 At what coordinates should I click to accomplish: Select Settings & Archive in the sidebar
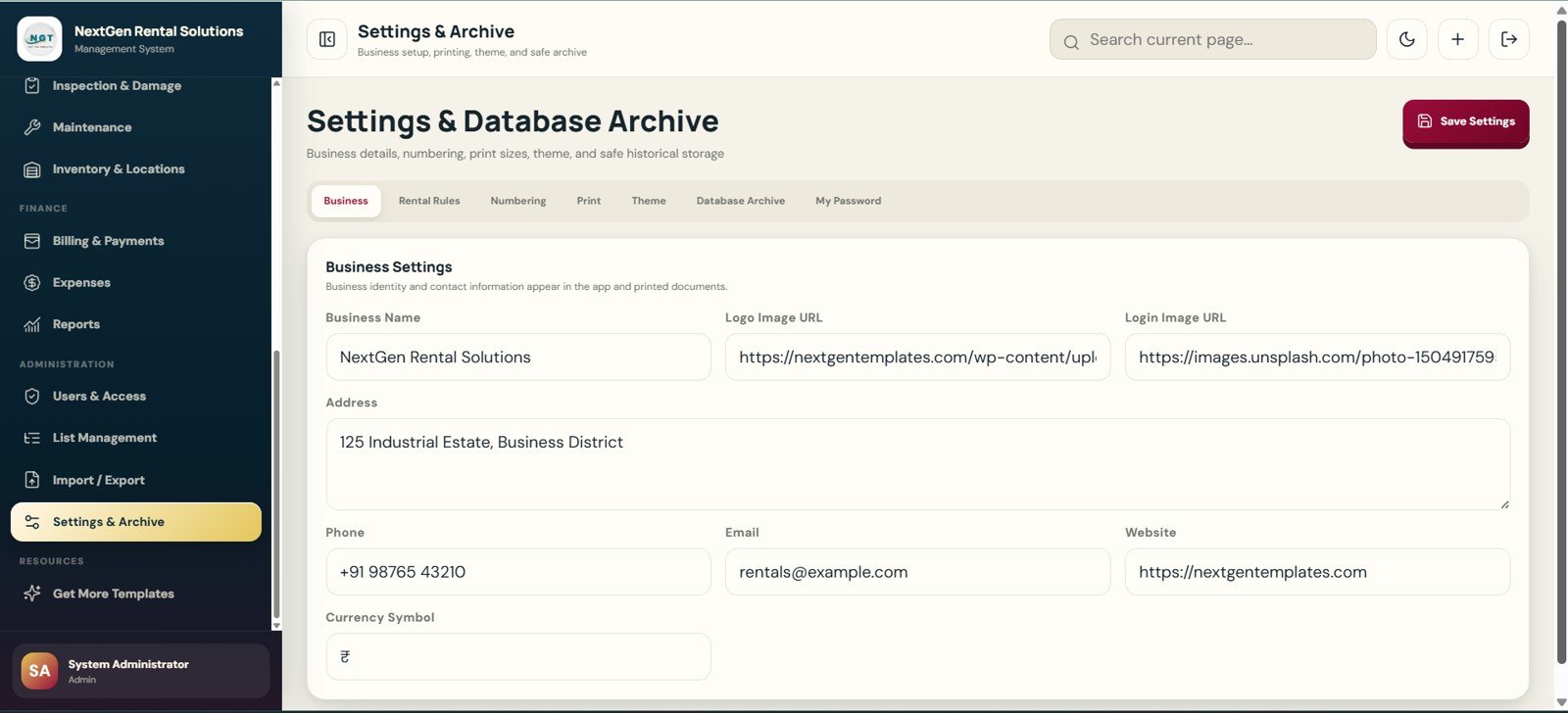pyautogui.click(x=136, y=522)
